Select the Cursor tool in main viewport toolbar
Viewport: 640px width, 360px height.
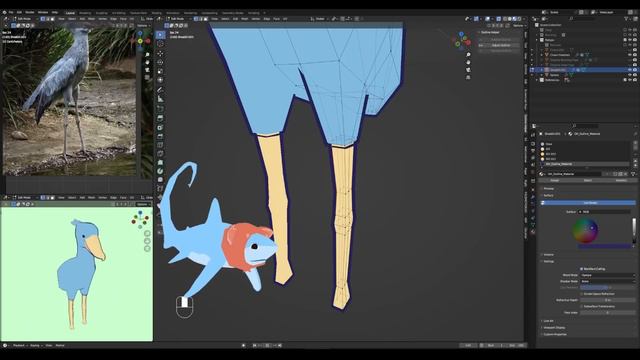pos(160,44)
